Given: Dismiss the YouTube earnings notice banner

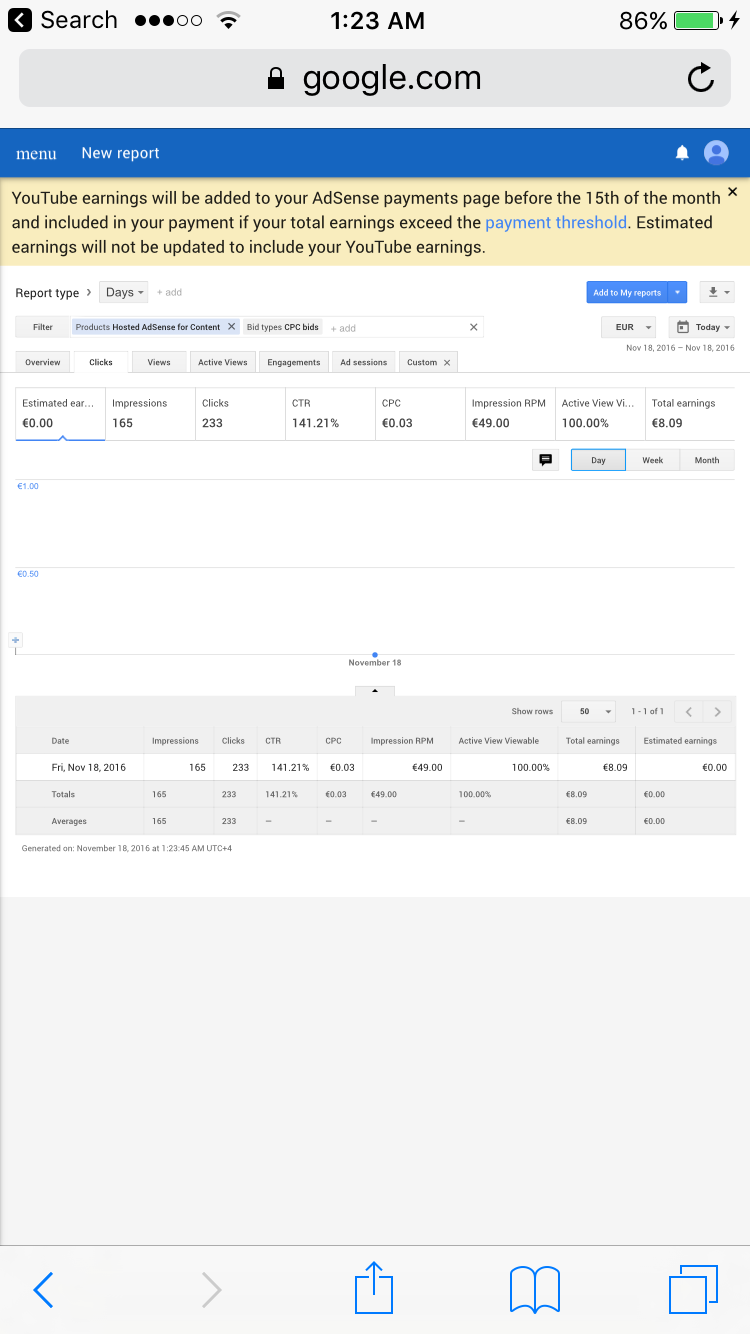Looking at the screenshot, I should tap(732, 191).
